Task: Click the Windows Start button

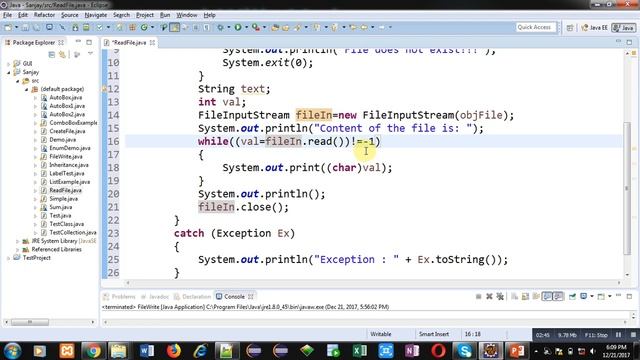Action: pos(12,351)
